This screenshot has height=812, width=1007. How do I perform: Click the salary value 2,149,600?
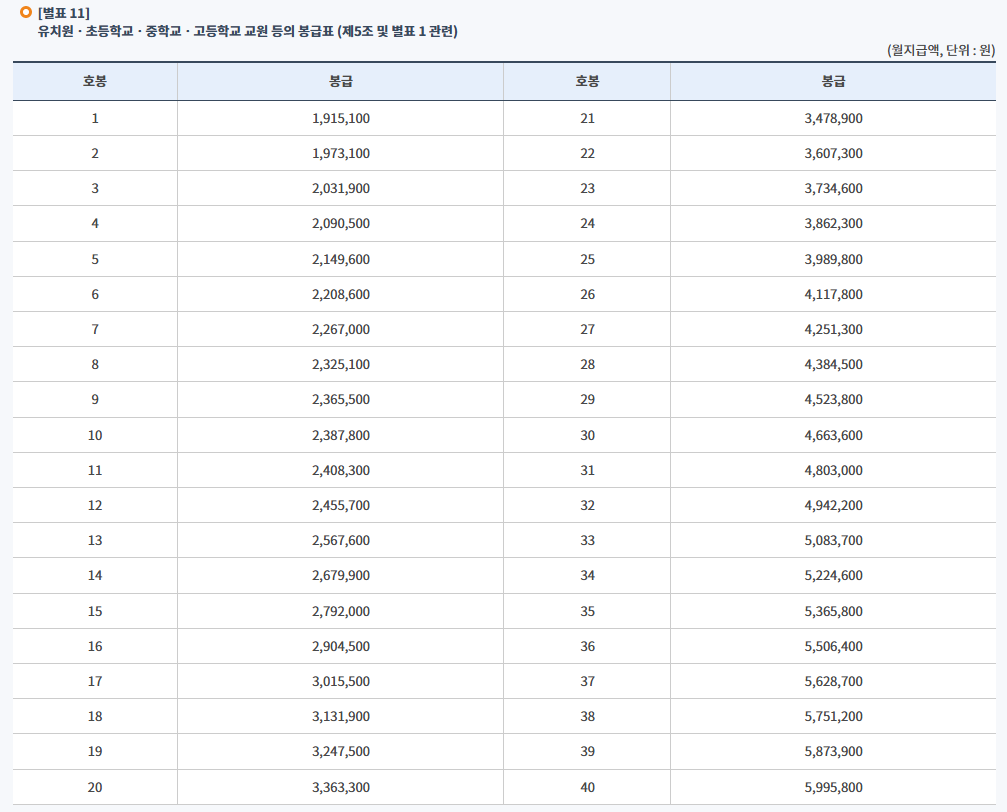click(x=340, y=259)
